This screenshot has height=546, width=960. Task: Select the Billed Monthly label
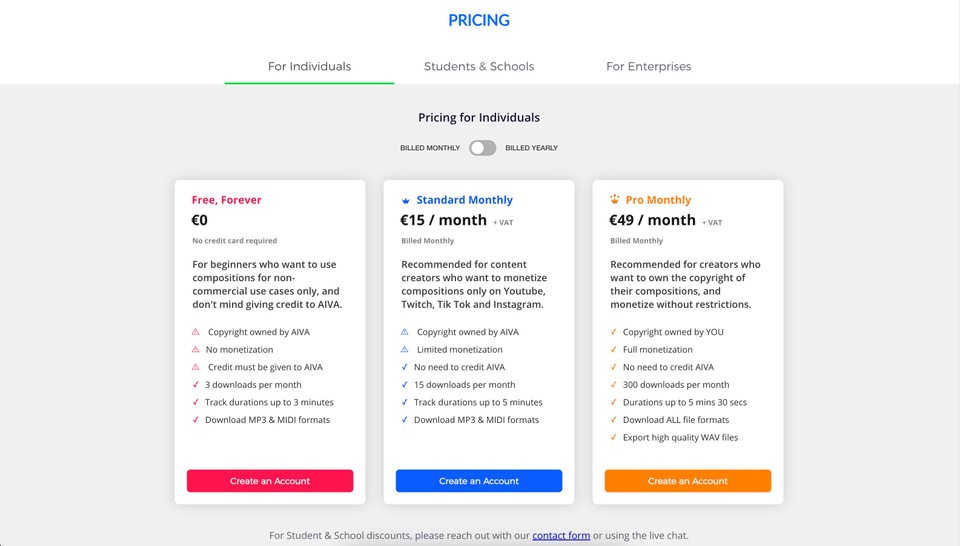click(430, 148)
